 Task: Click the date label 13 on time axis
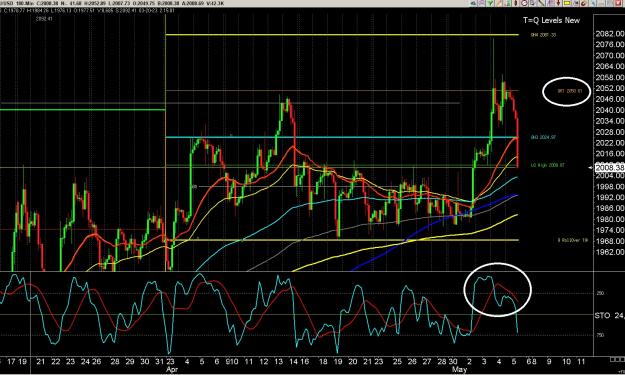[x=278, y=361]
